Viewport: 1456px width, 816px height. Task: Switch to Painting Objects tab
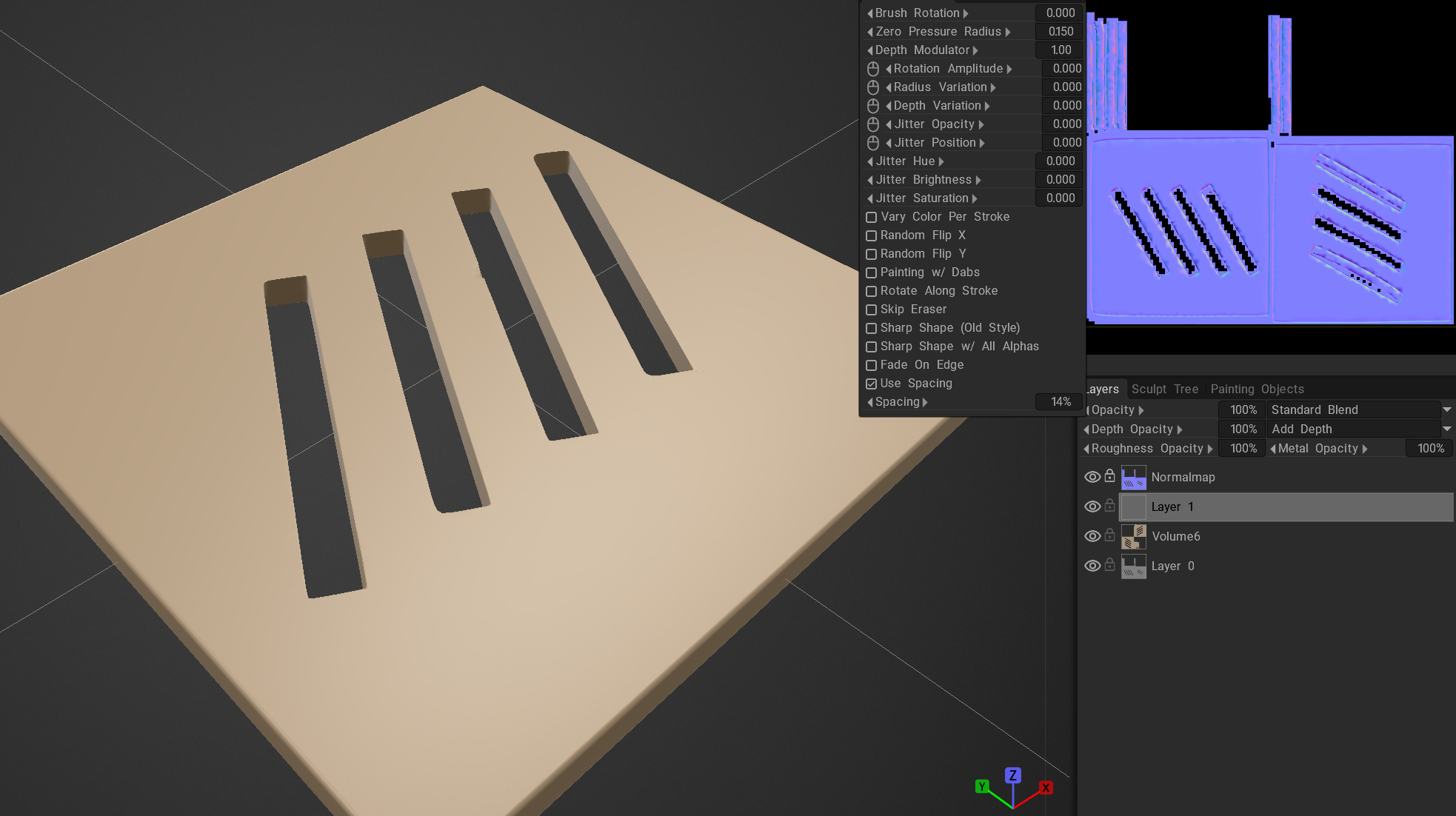pyautogui.click(x=1257, y=389)
